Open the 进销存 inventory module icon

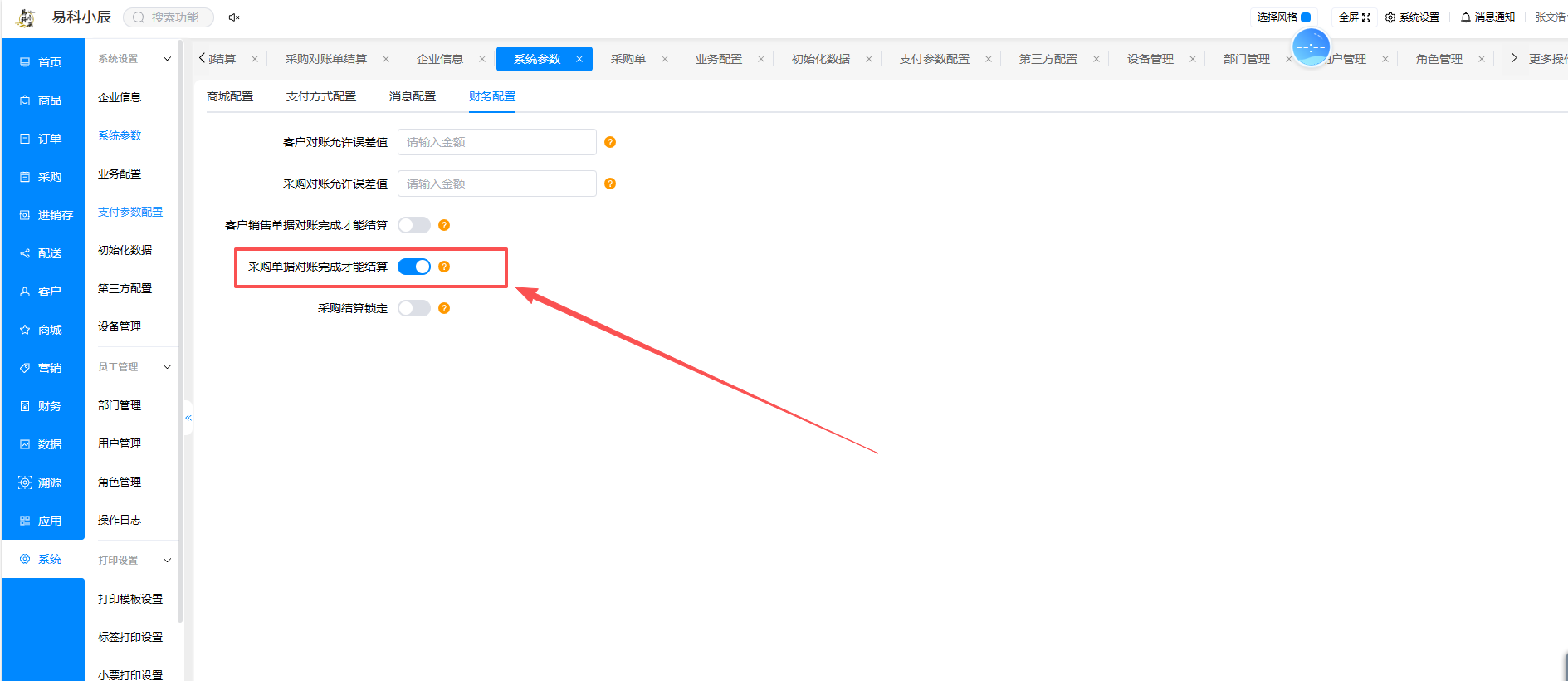coord(25,215)
